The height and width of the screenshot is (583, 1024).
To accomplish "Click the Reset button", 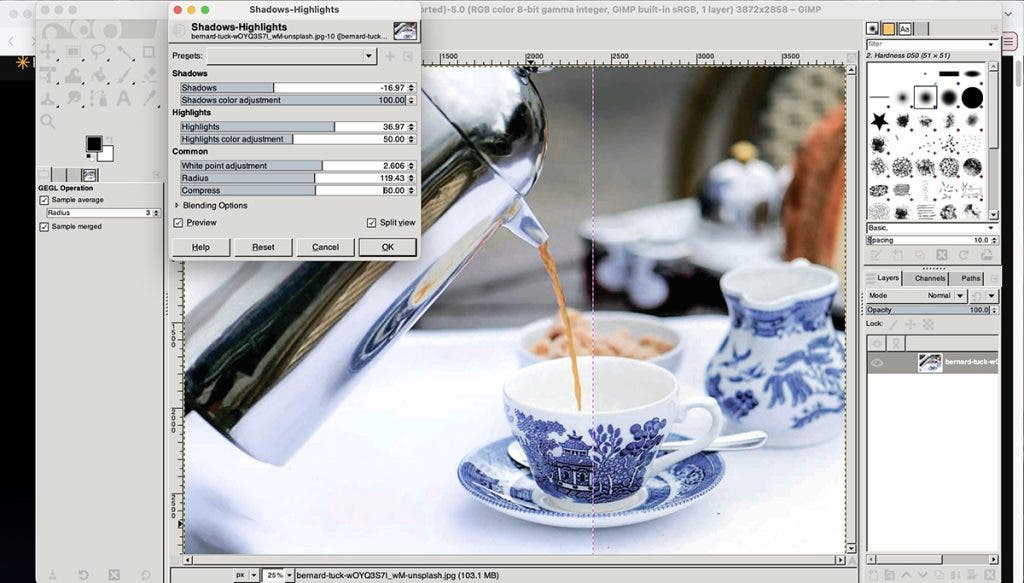I will pyautogui.click(x=263, y=247).
